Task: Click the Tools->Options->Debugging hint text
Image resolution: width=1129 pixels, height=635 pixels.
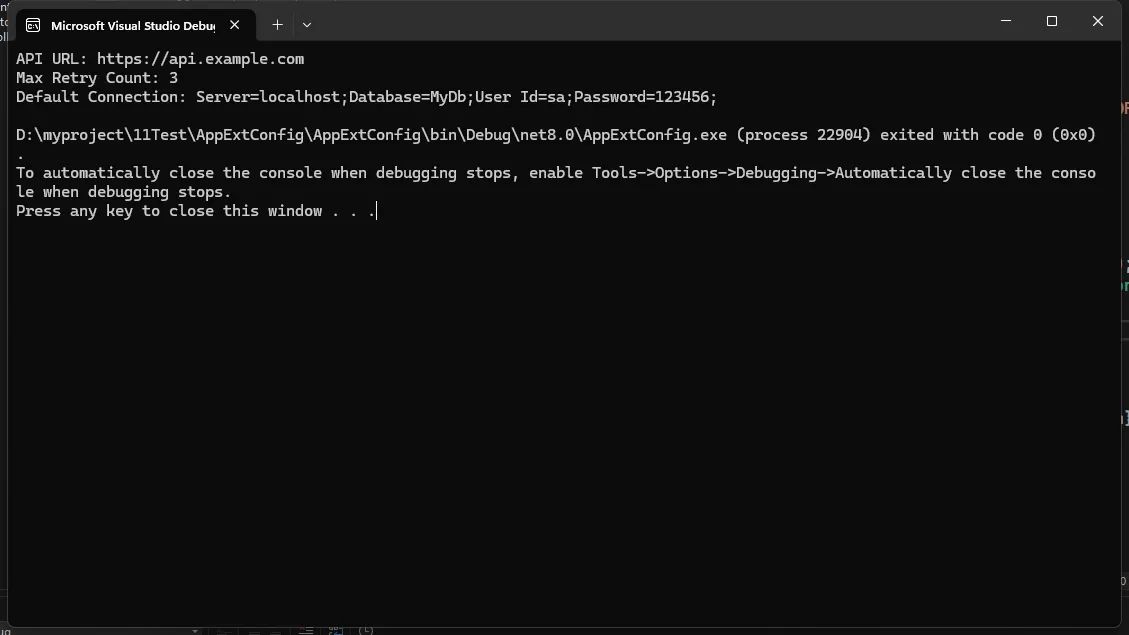Action: (x=709, y=173)
